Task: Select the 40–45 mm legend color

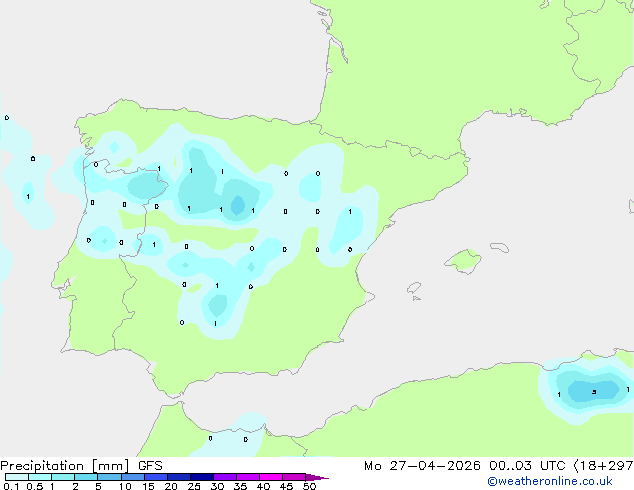Action: [x=271, y=477]
